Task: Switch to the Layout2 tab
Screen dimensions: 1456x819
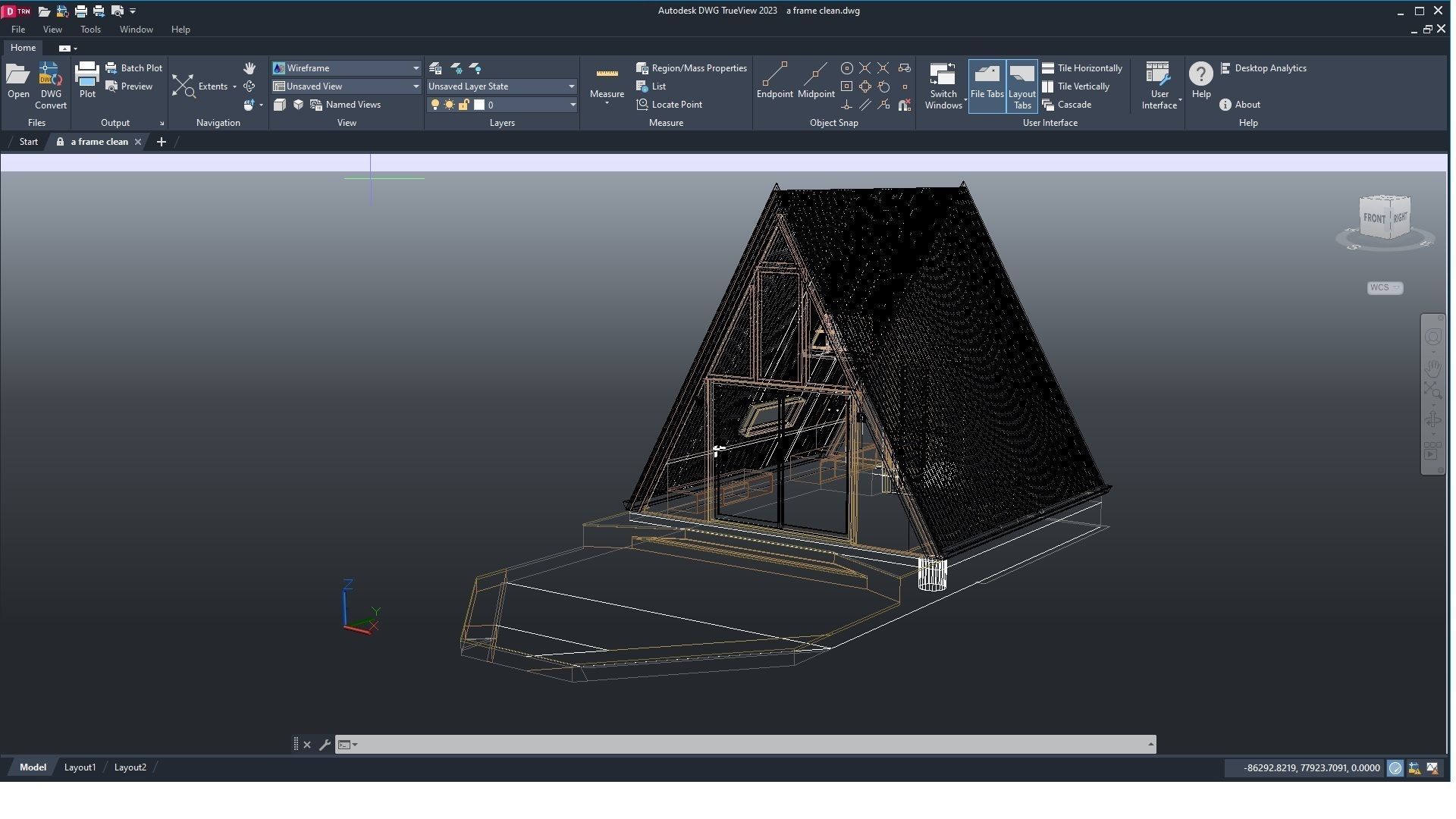Action: pyautogui.click(x=130, y=768)
